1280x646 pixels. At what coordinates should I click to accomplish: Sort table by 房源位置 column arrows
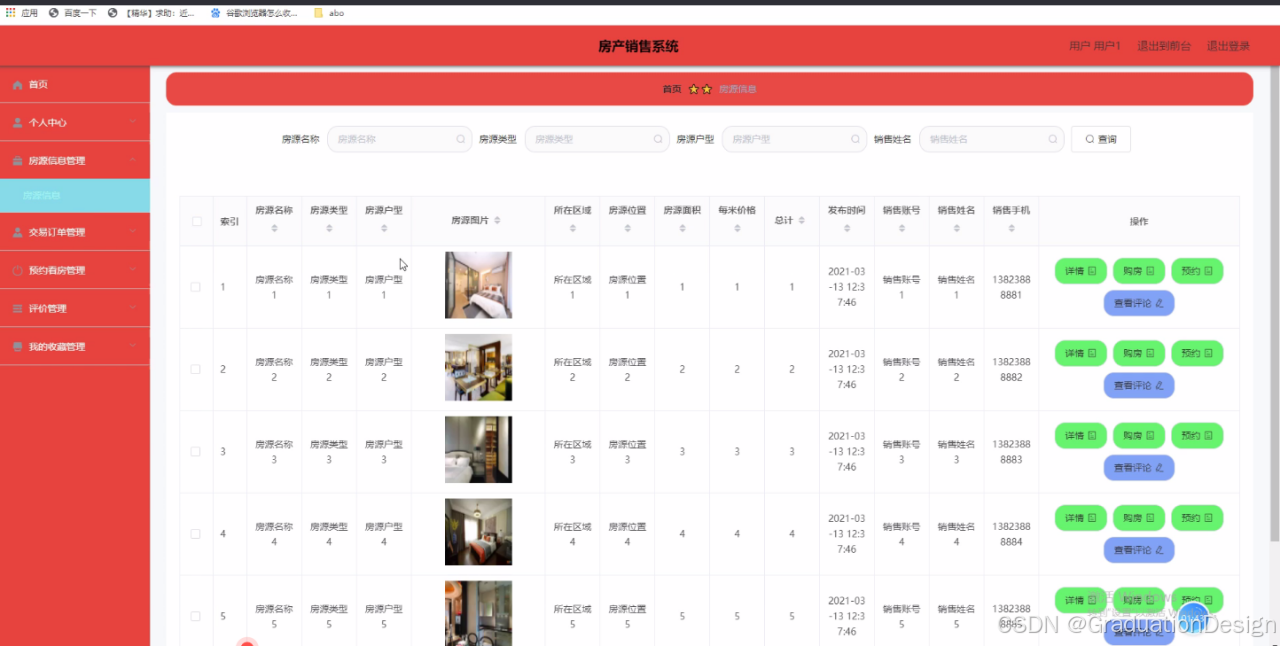point(627,229)
